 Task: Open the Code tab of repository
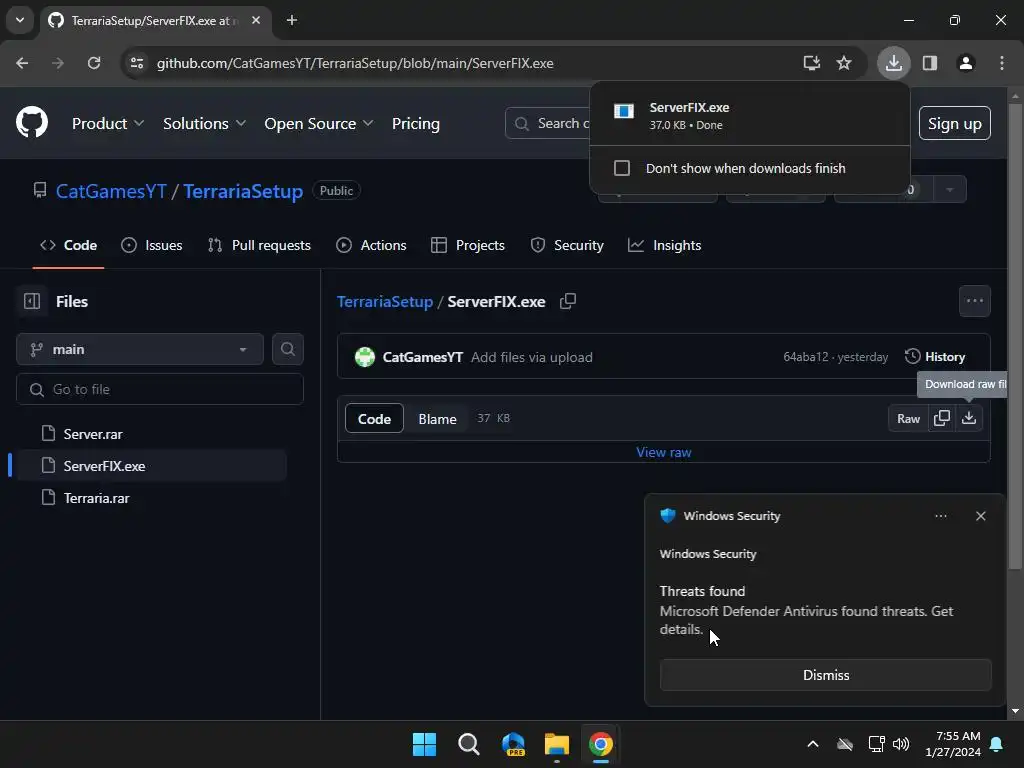tap(69, 246)
